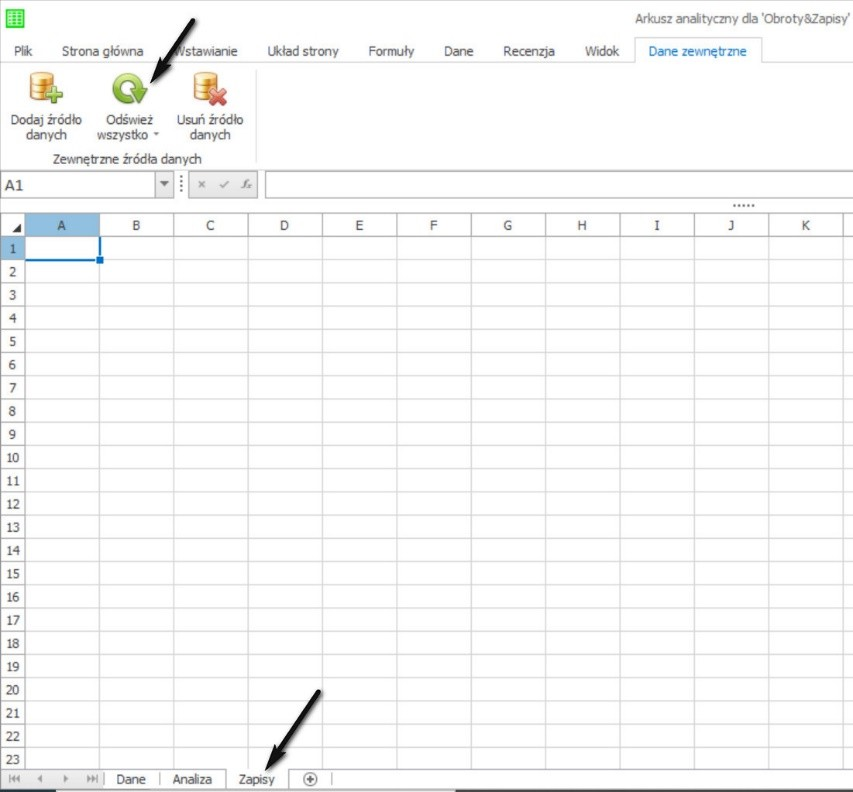Image resolution: width=853 pixels, height=792 pixels.
Task: Click cell A1
Action: (62, 249)
